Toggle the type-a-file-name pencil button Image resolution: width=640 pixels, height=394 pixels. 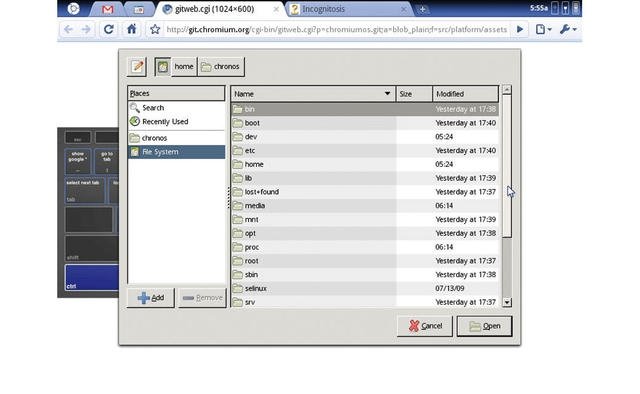tap(137, 67)
